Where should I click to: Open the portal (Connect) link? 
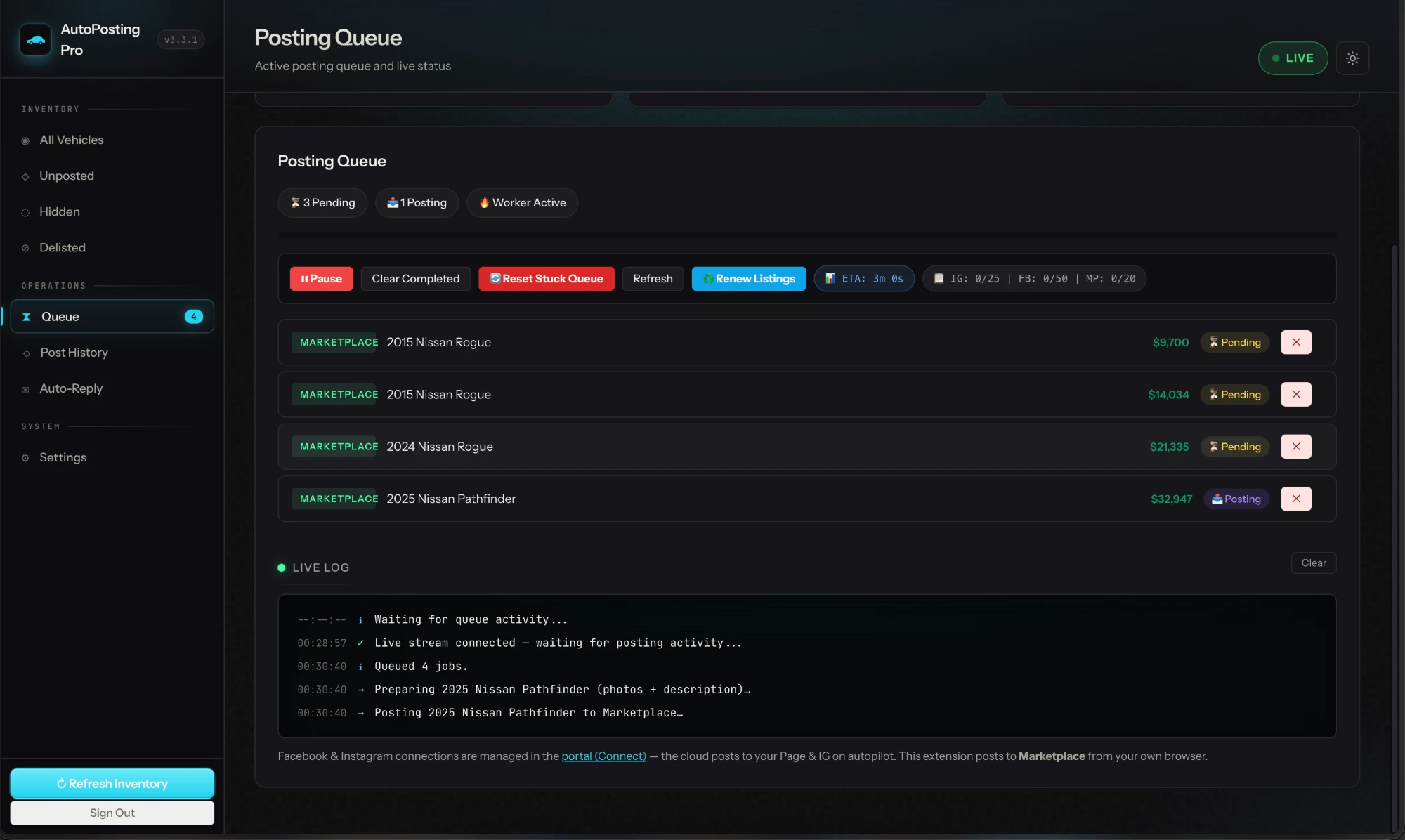click(x=603, y=756)
